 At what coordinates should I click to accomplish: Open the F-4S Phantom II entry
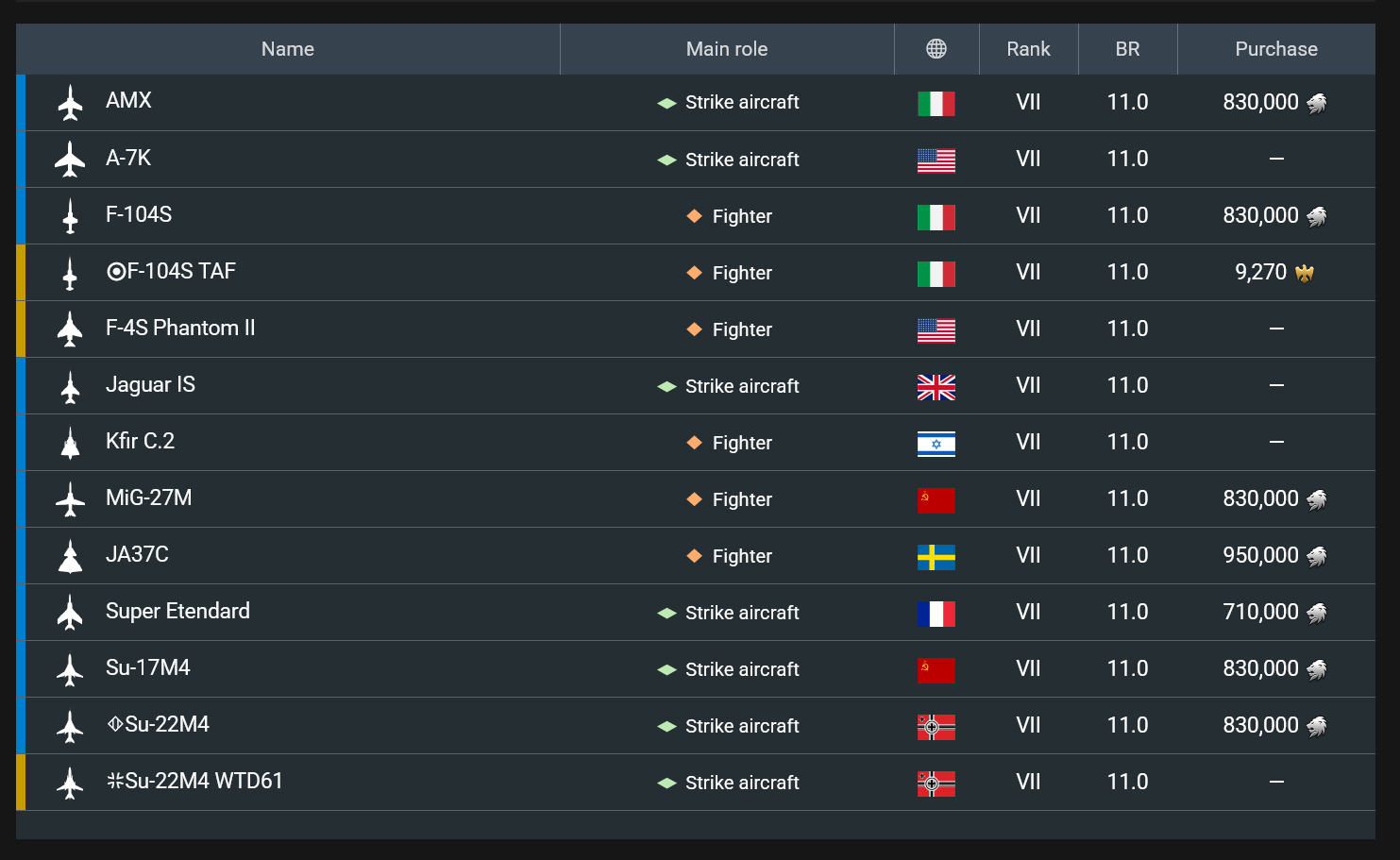[x=180, y=328]
